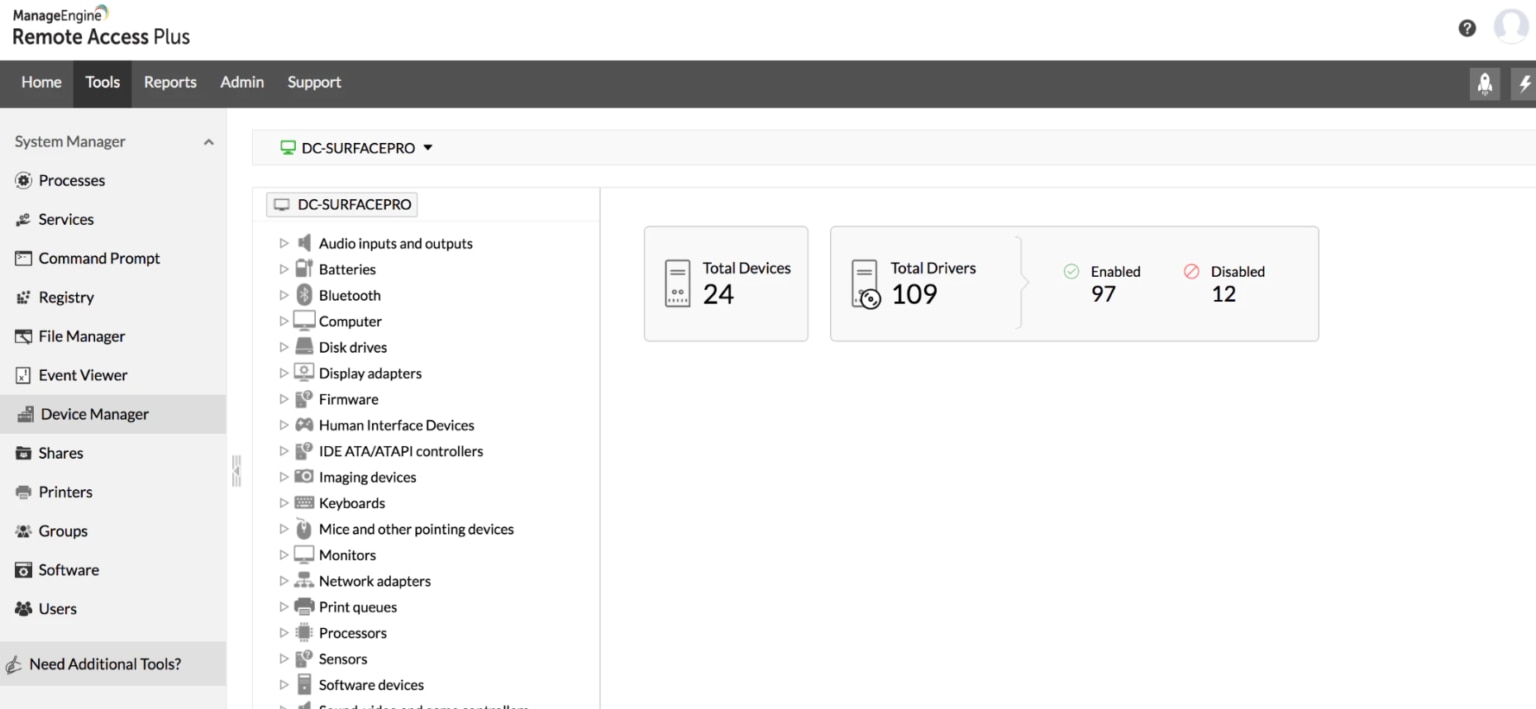Click the Processors chip icon
Viewport: 1536px width, 709px height.
pos(304,633)
